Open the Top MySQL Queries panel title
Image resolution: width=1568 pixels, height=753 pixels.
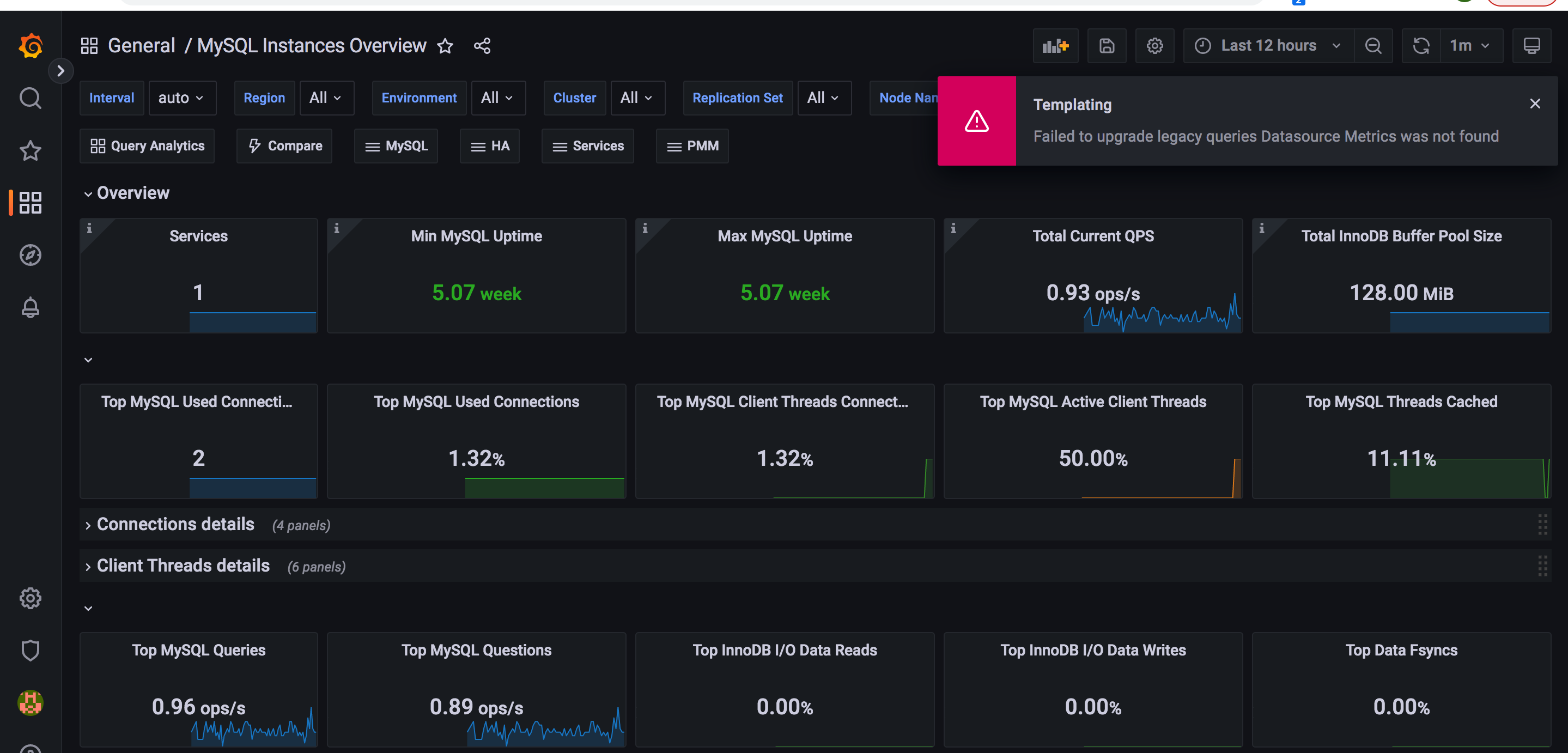(x=199, y=650)
